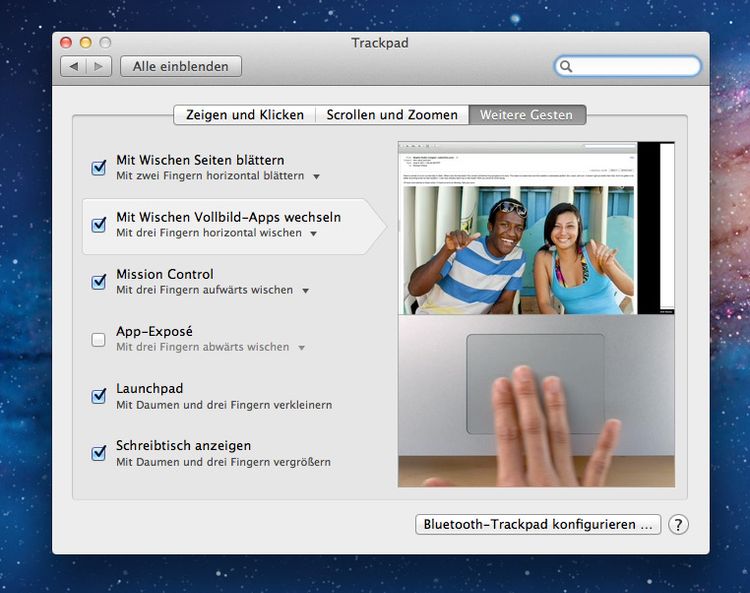Click the forward navigation arrow
The width and height of the screenshot is (750, 593).
click(x=98, y=67)
